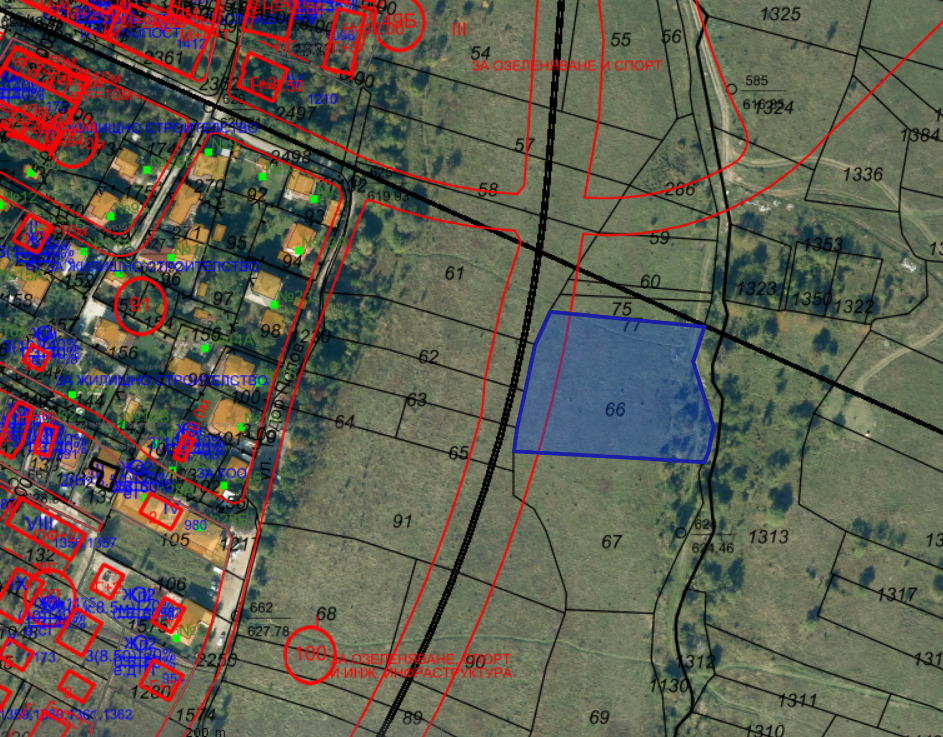Select parcel 61 on the map
Image resolution: width=943 pixels, height=737 pixels.
[455, 273]
